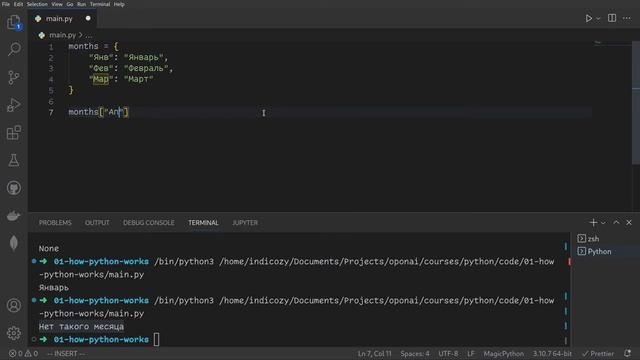This screenshot has width=640, height=360.
Task: Click 'None' output in terminal
Action: [49, 249]
